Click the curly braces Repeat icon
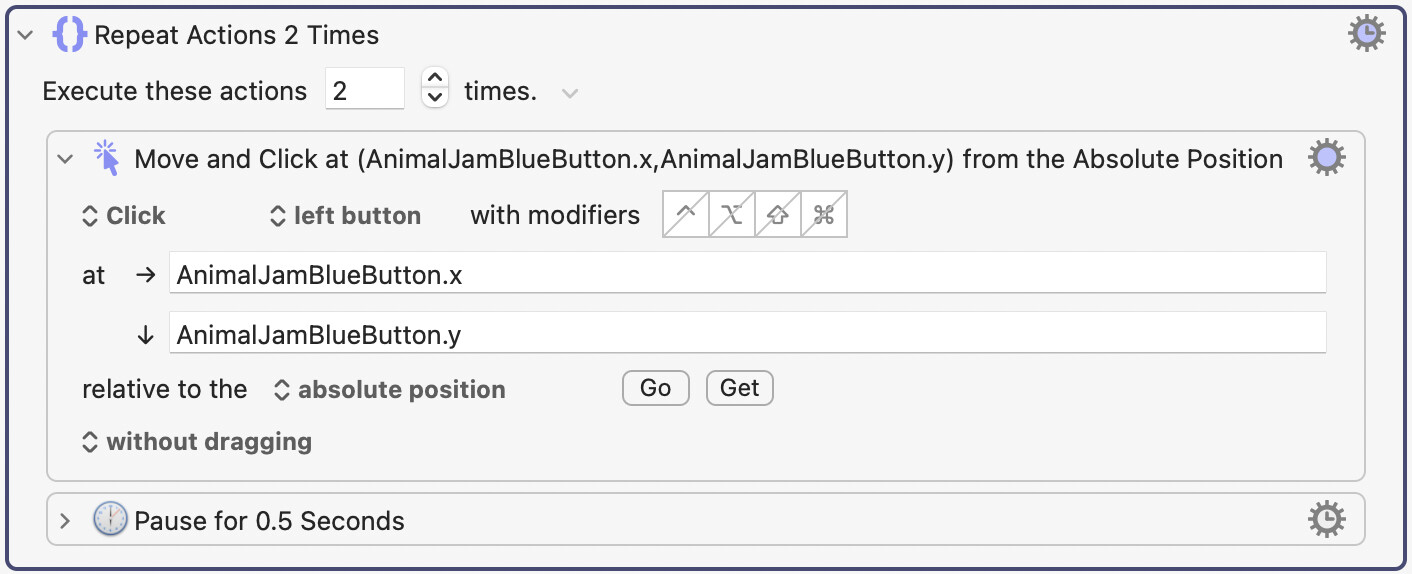 70,36
